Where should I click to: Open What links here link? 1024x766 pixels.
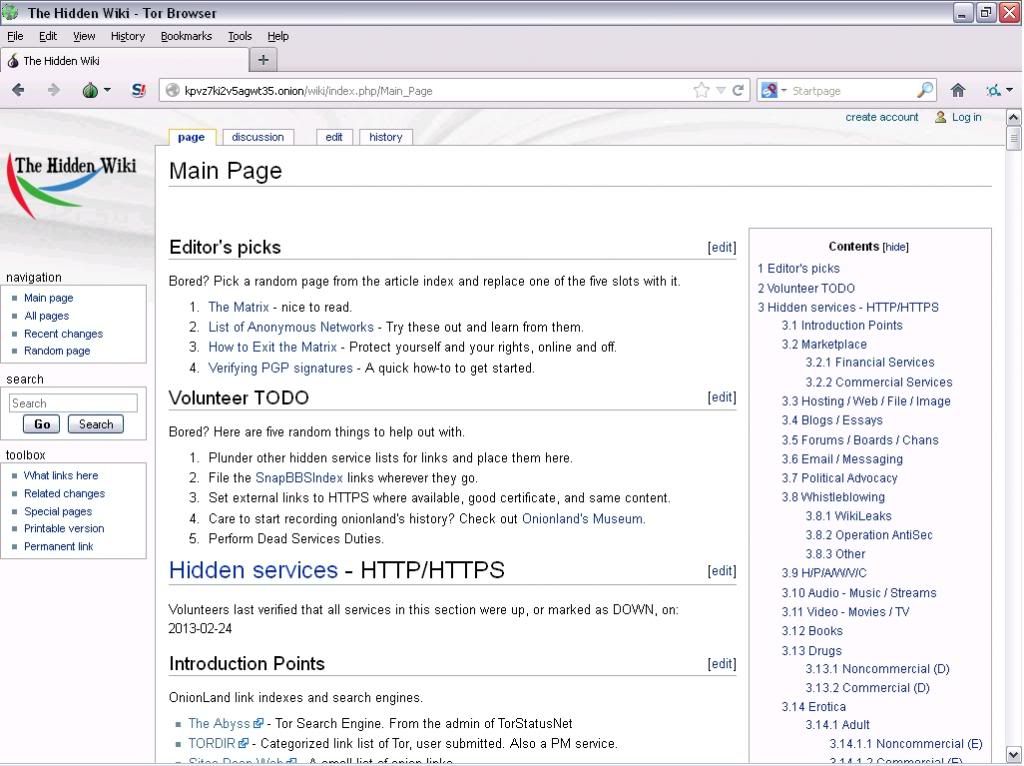click(61, 475)
